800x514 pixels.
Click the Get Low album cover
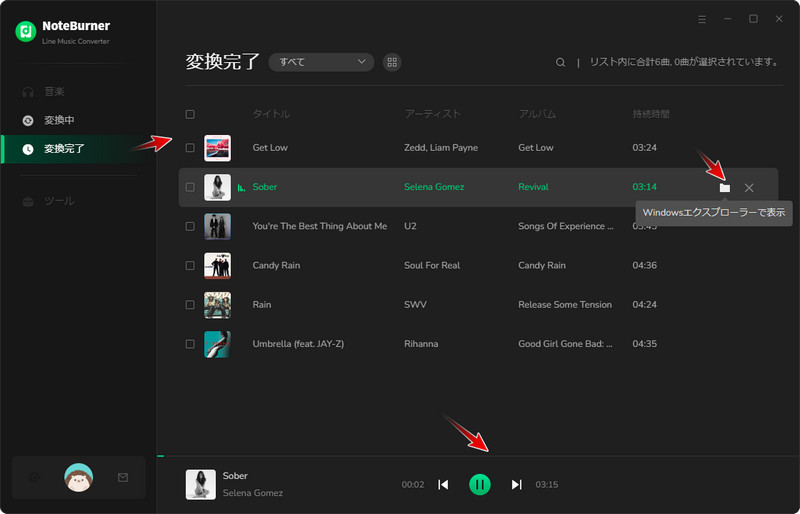(217, 148)
